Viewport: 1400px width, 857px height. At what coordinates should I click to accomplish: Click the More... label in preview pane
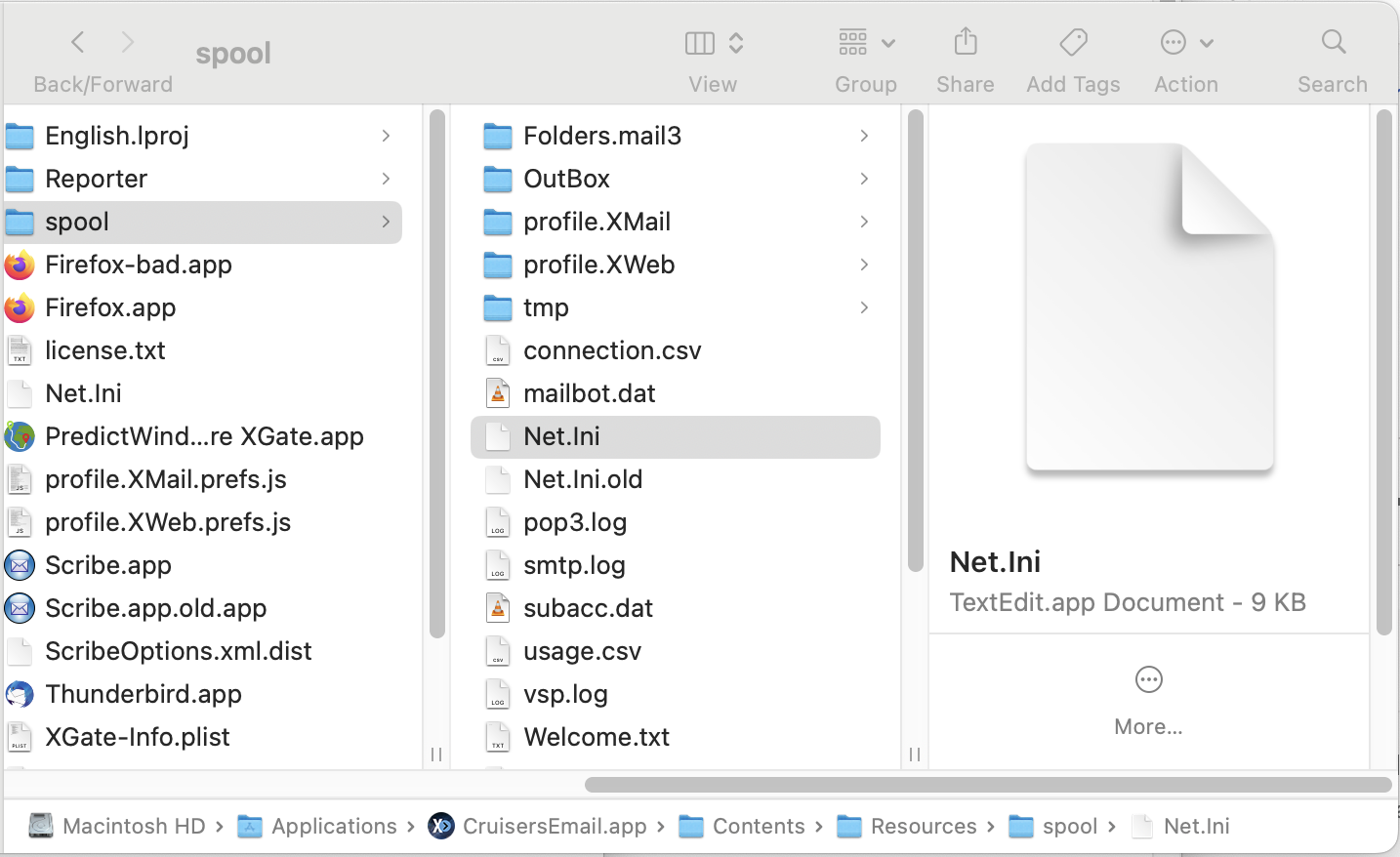coord(1149,726)
